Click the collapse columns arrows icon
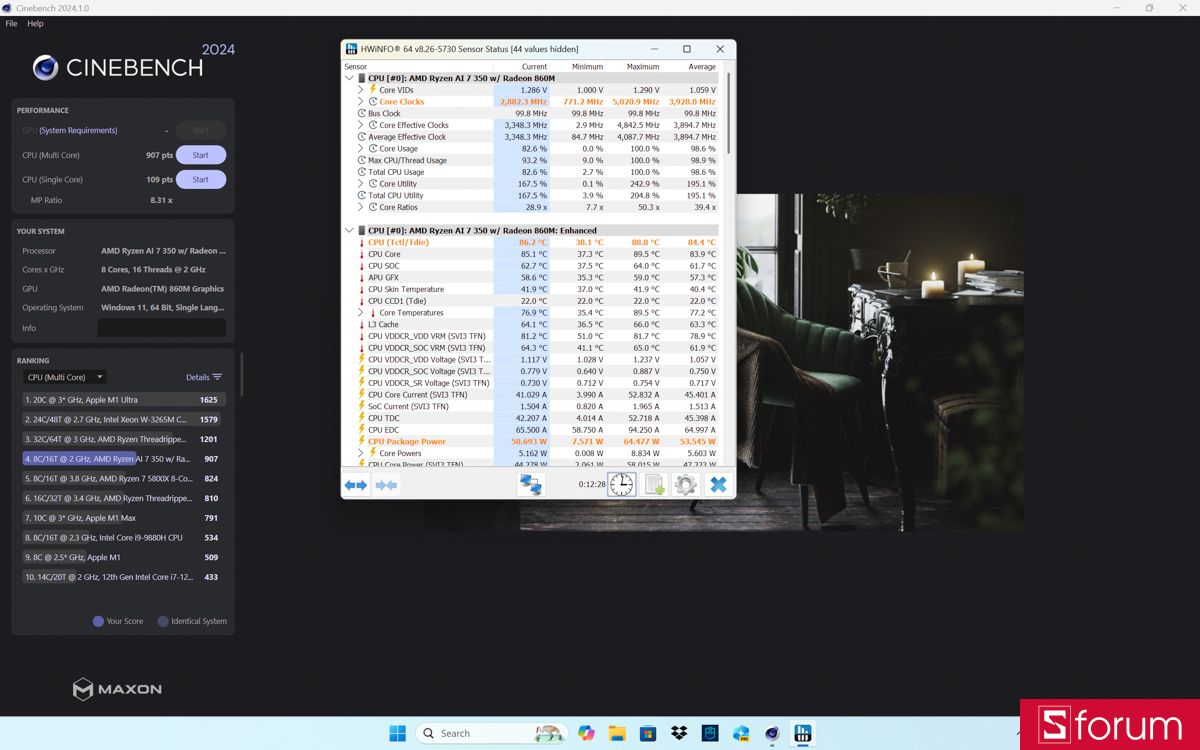The image size is (1200, 750). pos(386,484)
